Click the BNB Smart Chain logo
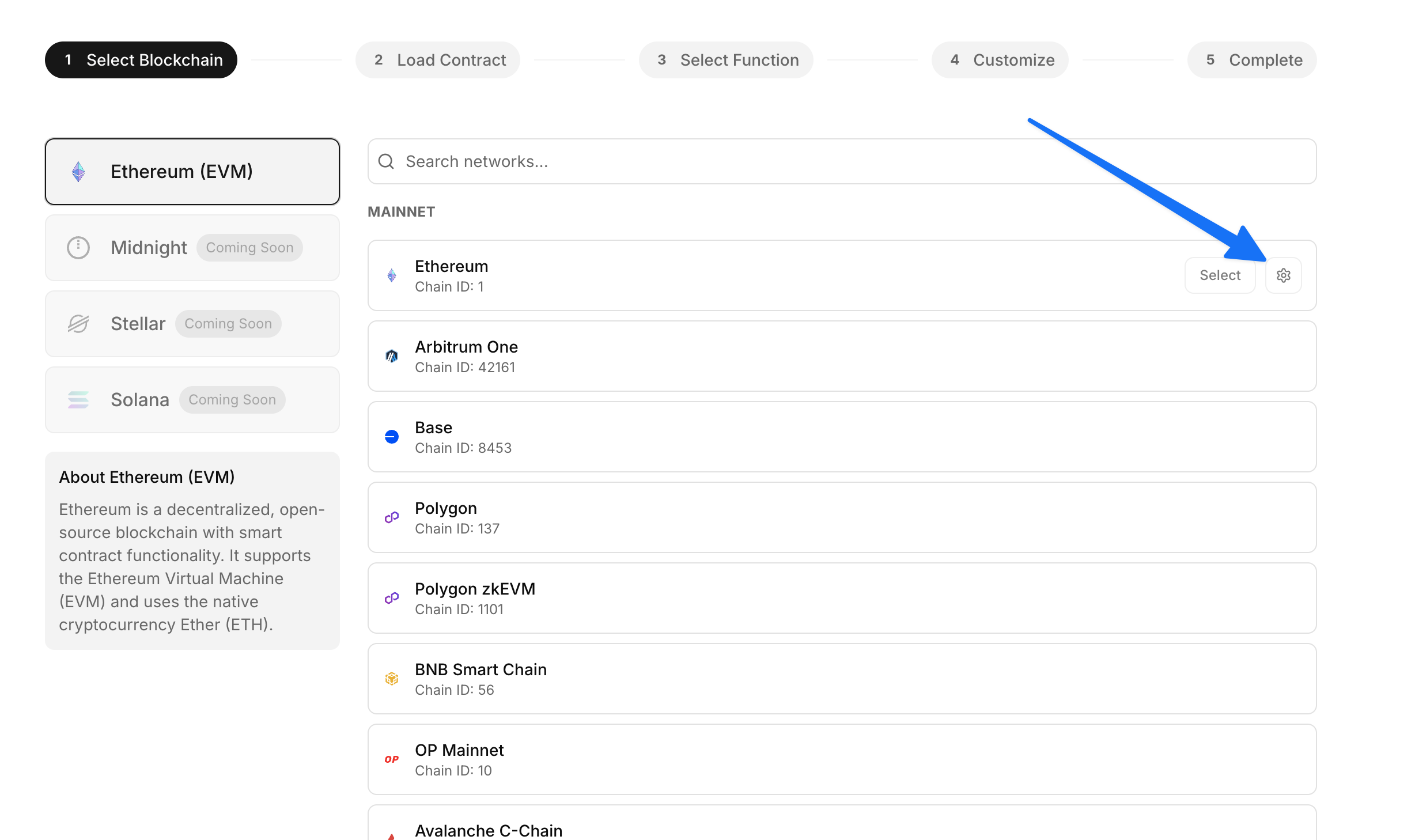Screen dimensions: 1415x840 [x=392, y=679]
